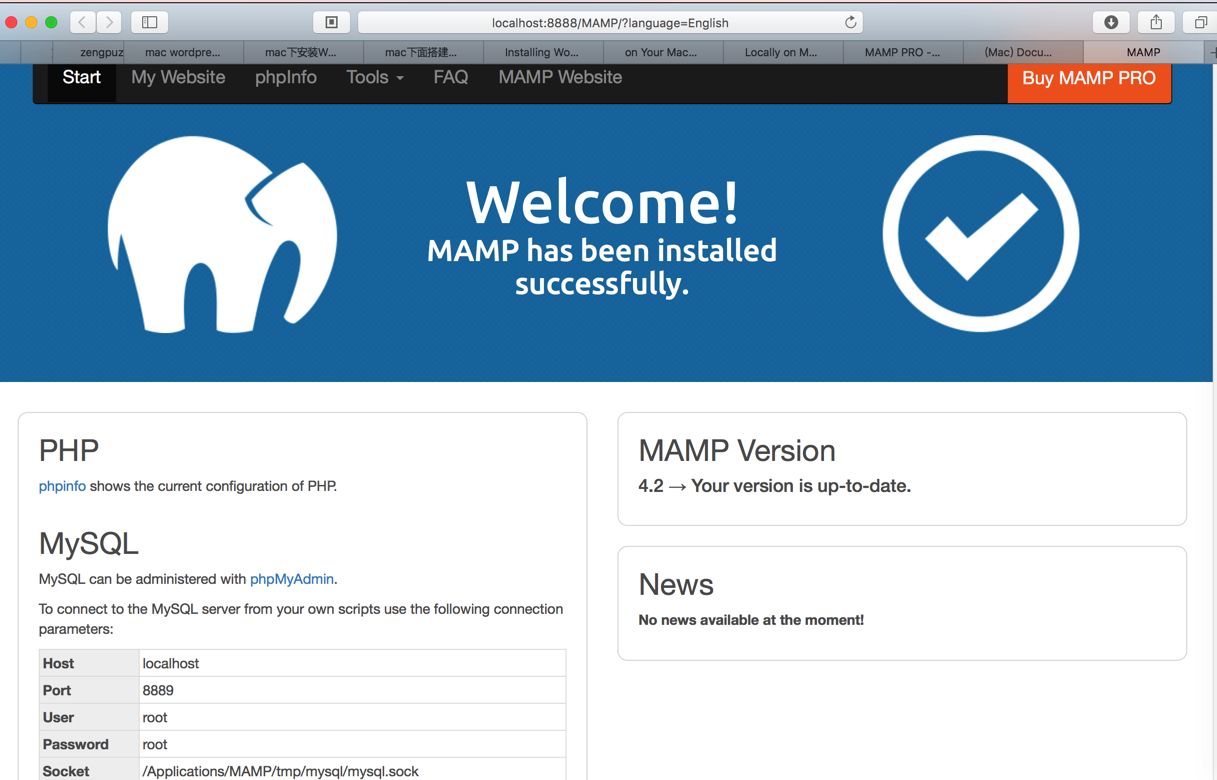Click the large checkmark circle icon
This screenshot has width=1217, height=780.
pyautogui.click(x=981, y=233)
